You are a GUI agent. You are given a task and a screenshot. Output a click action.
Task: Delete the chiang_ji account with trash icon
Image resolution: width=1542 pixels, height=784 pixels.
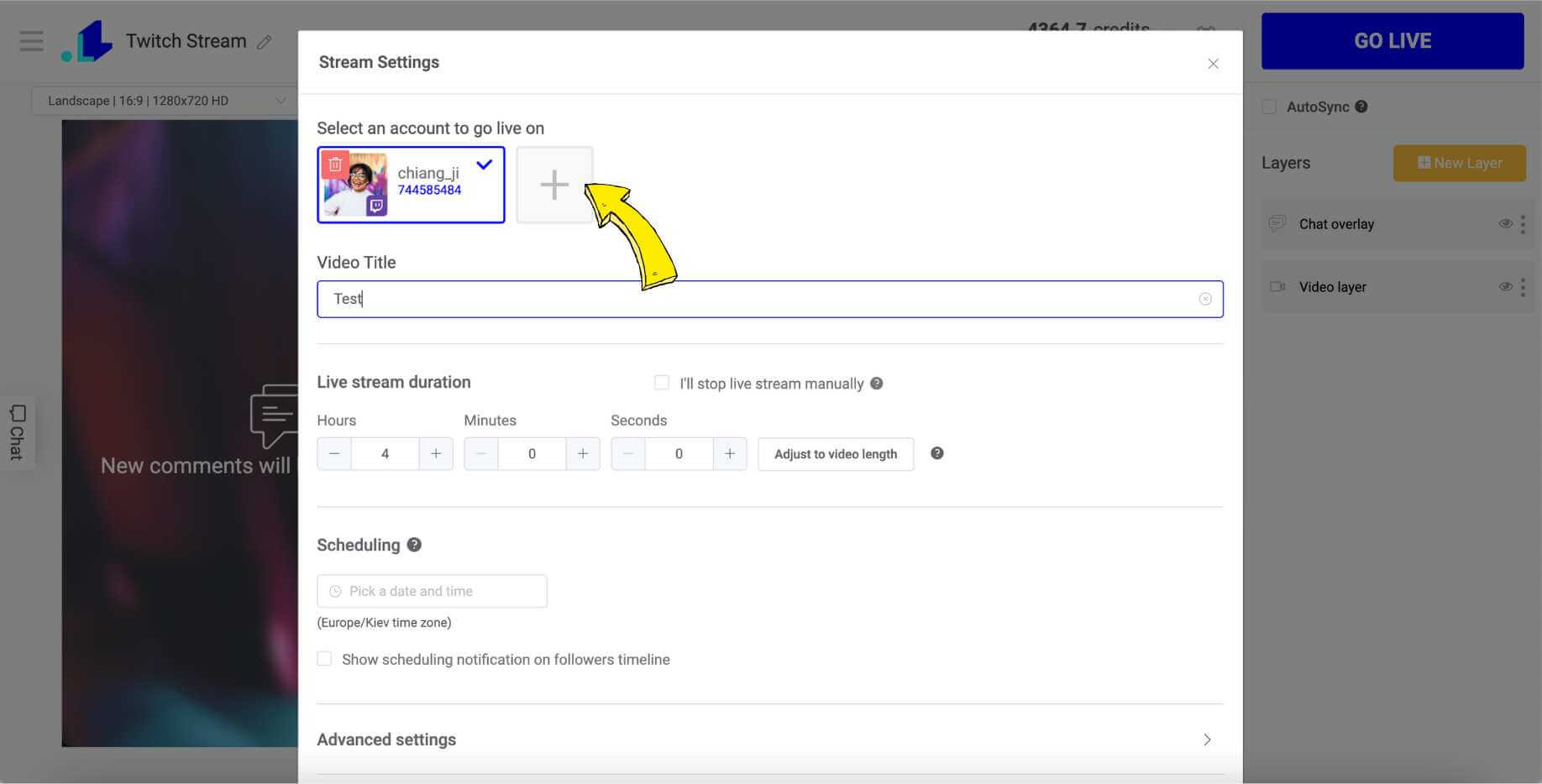[335, 164]
